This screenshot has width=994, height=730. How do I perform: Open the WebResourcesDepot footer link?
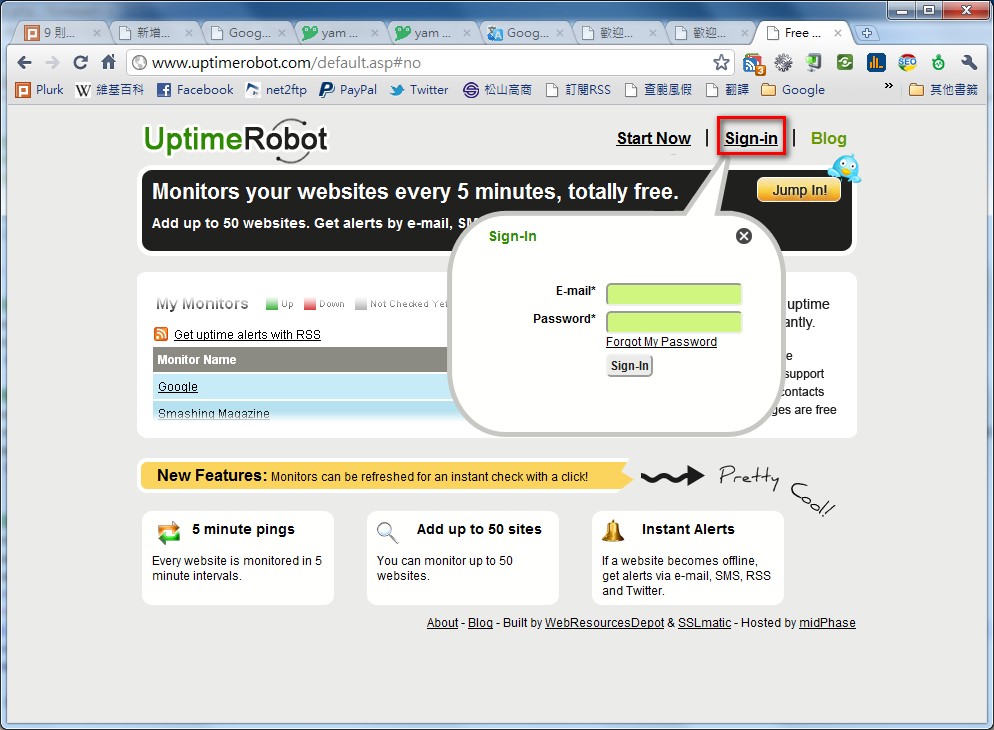(x=604, y=623)
